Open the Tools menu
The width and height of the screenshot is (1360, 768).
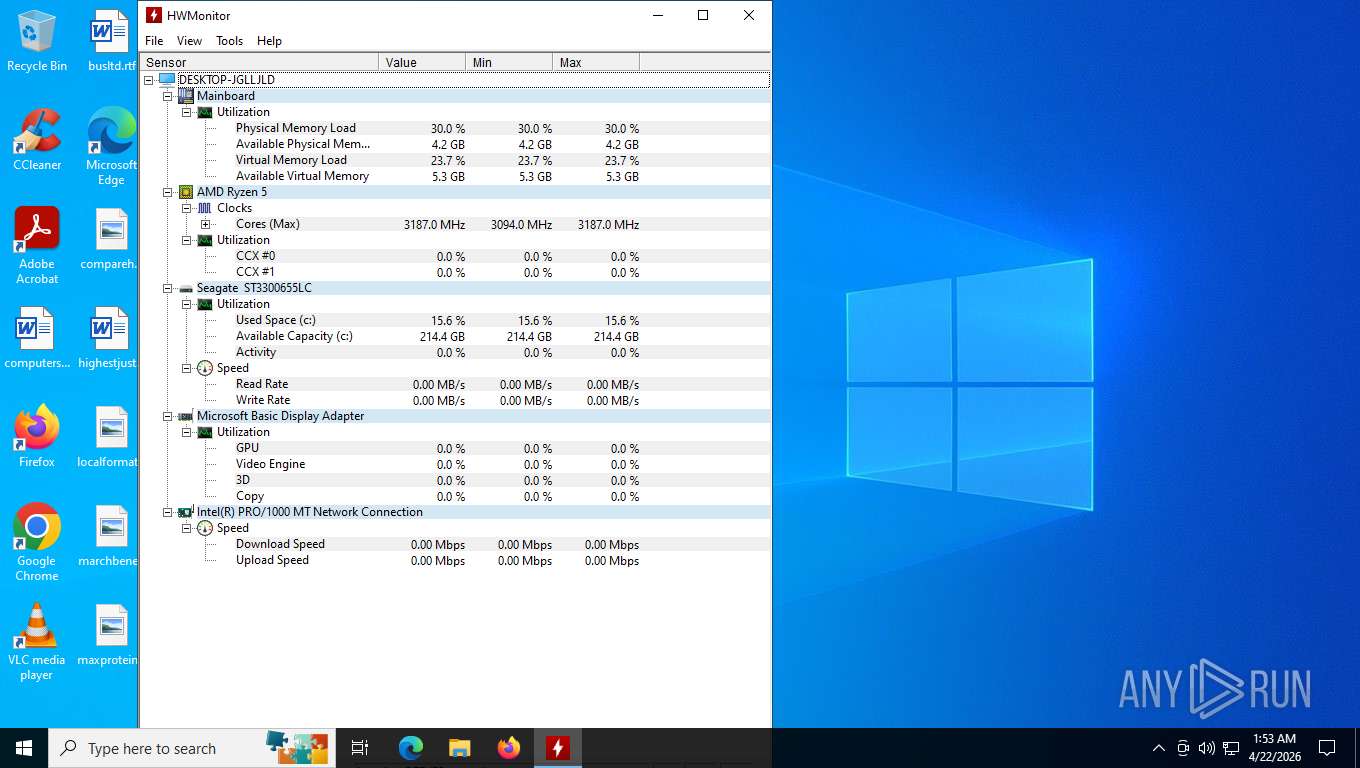tap(230, 41)
